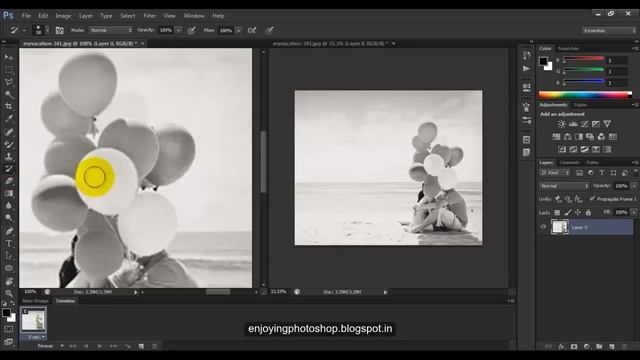
Task: Add a Vibrance adjustment
Action: coord(607,124)
